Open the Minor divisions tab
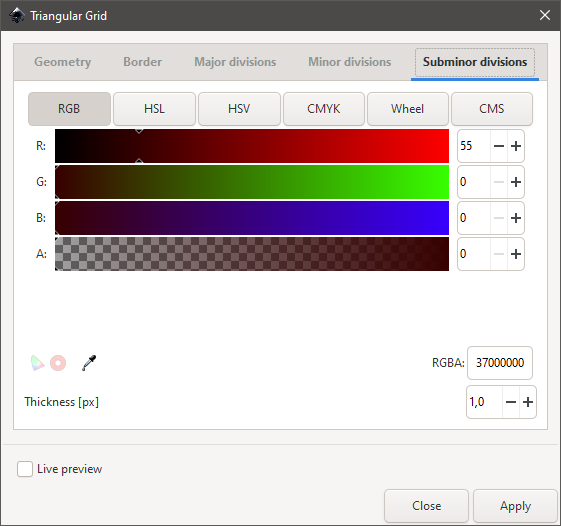The width and height of the screenshot is (561, 526). click(x=350, y=62)
